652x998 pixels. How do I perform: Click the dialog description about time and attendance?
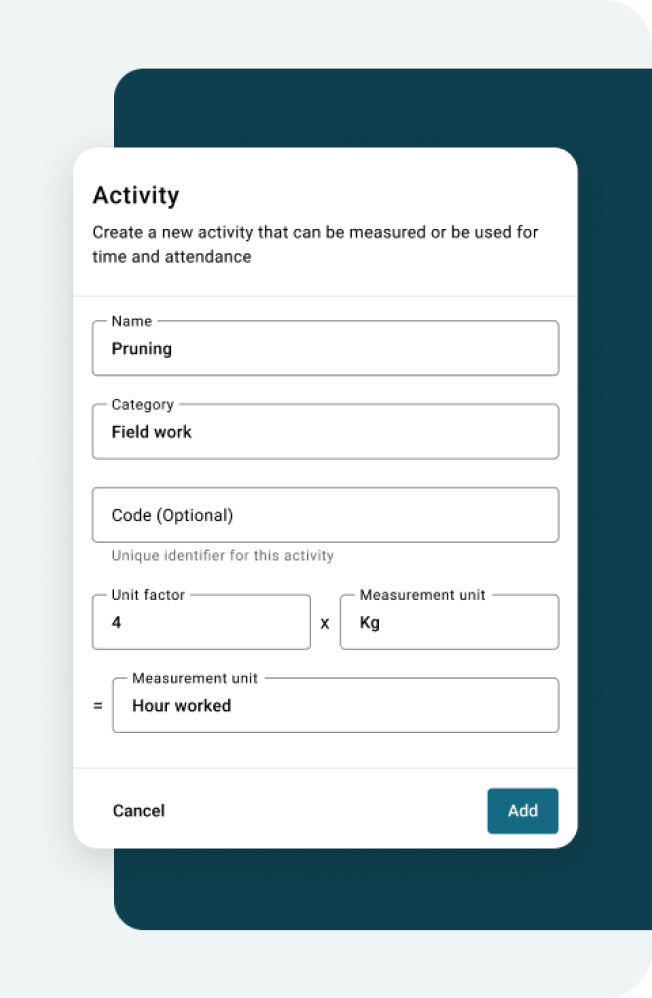(x=315, y=244)
